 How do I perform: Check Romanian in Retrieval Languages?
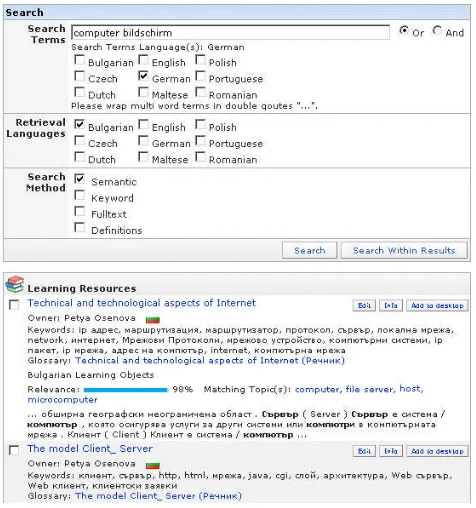pyautogui.click(x=200, y=157)
